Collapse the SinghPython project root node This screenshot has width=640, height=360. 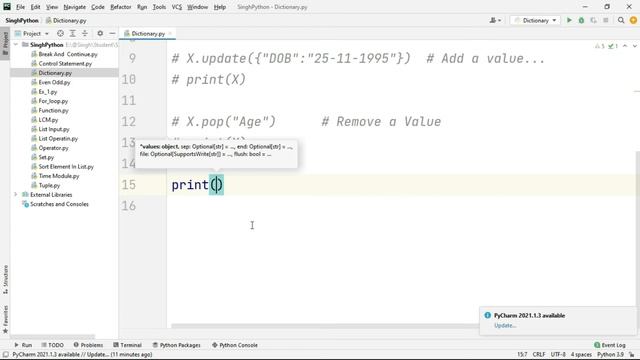coord(16,44)
